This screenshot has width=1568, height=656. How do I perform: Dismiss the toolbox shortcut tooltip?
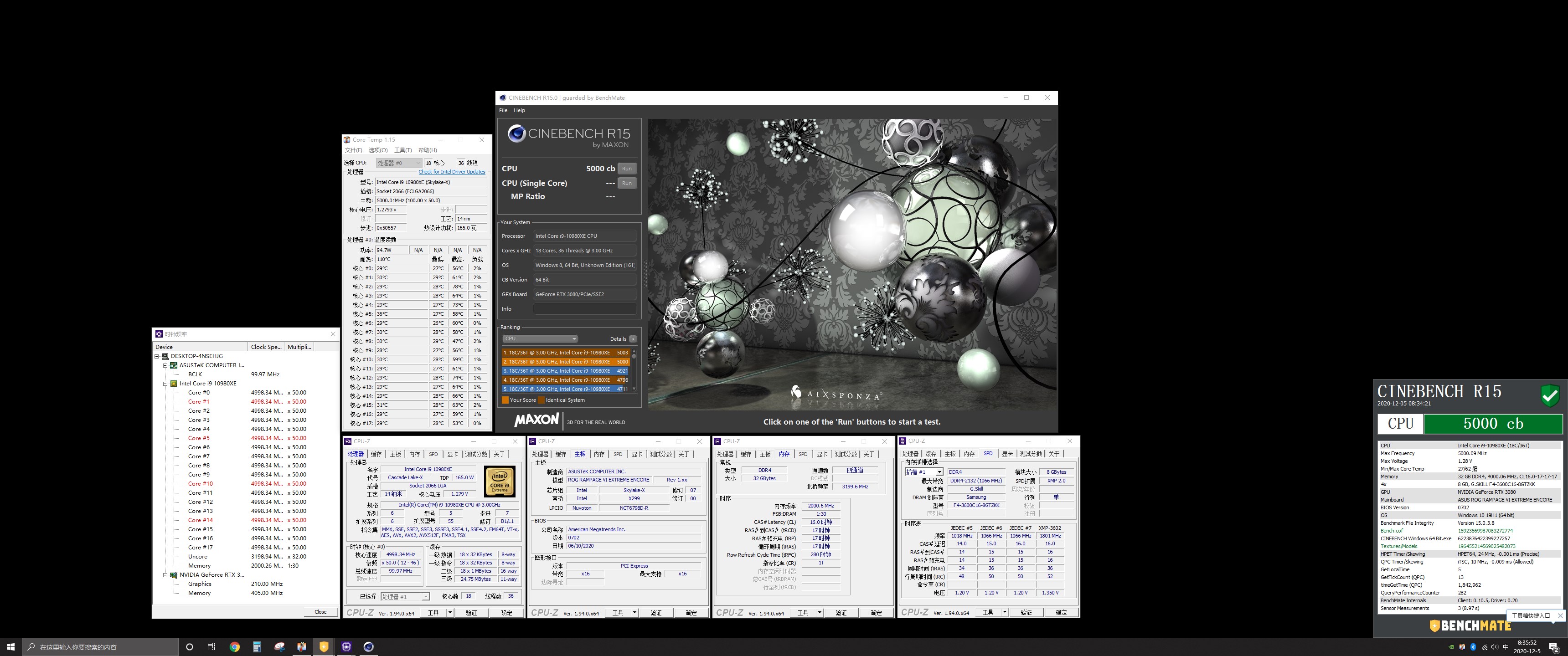click(1560, 615)
